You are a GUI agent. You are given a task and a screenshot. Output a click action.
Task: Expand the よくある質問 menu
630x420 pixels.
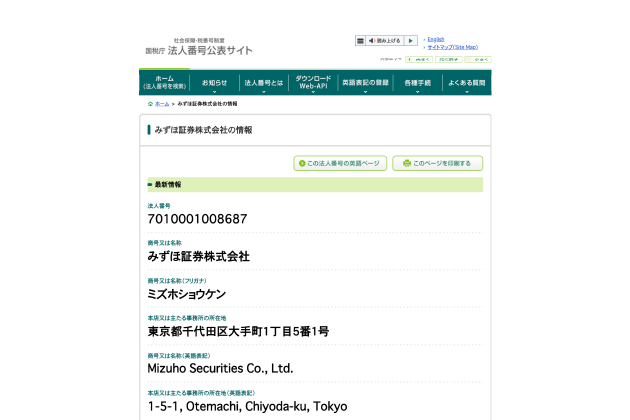pos(466,83)
